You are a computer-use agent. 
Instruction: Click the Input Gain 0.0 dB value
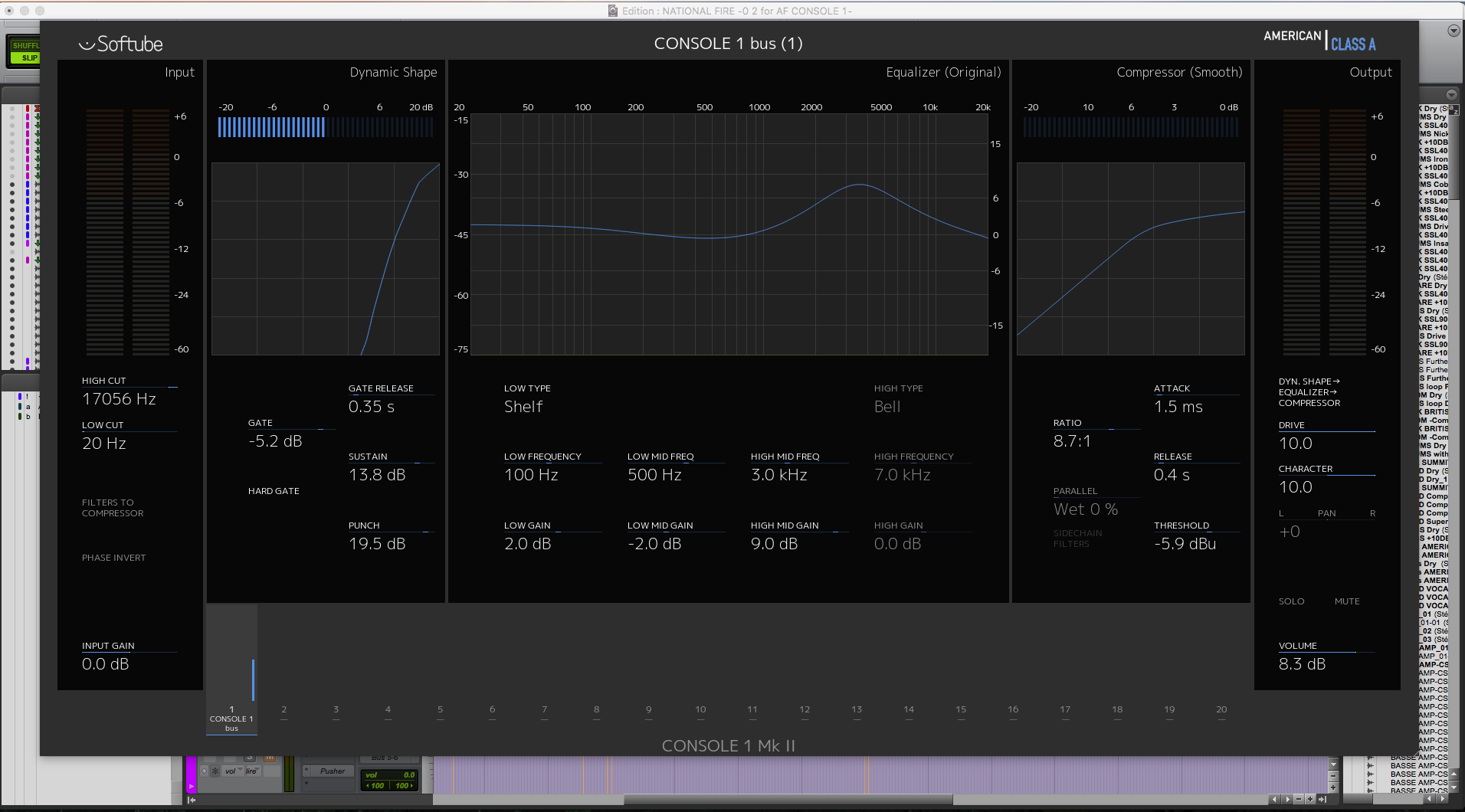106,664
